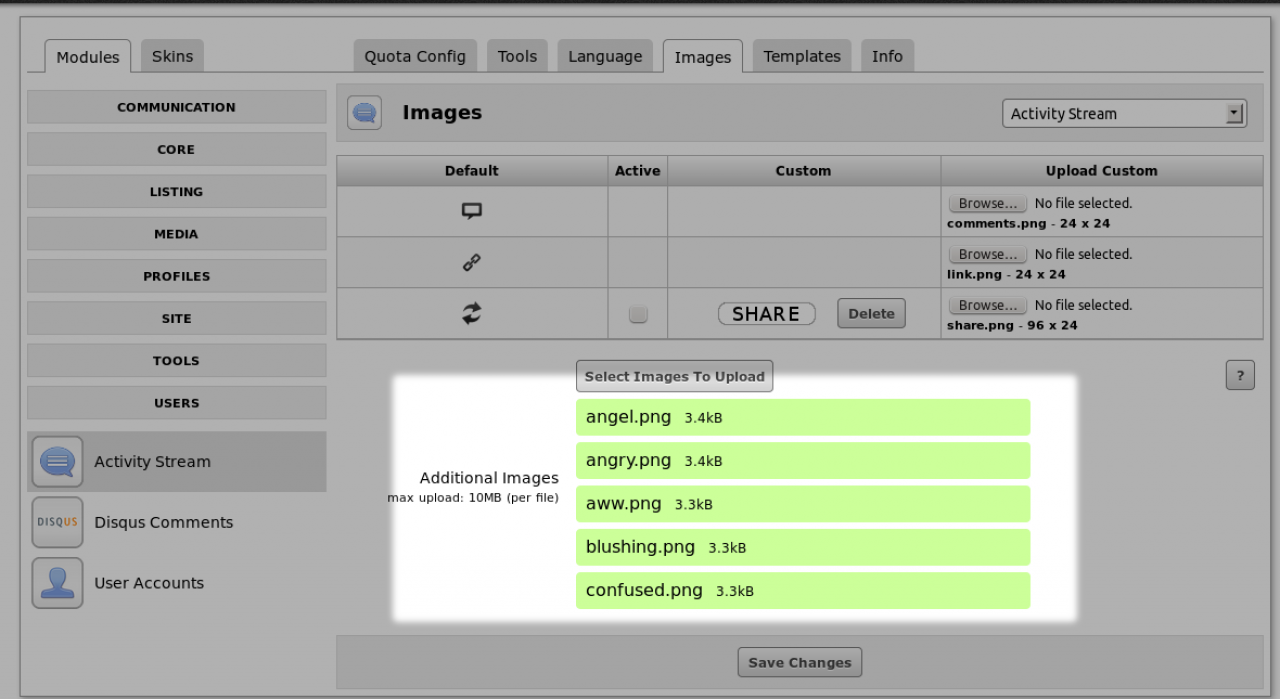Click Select Images To Upload button
Screen dimensions: 1280x699
(674, 377)
